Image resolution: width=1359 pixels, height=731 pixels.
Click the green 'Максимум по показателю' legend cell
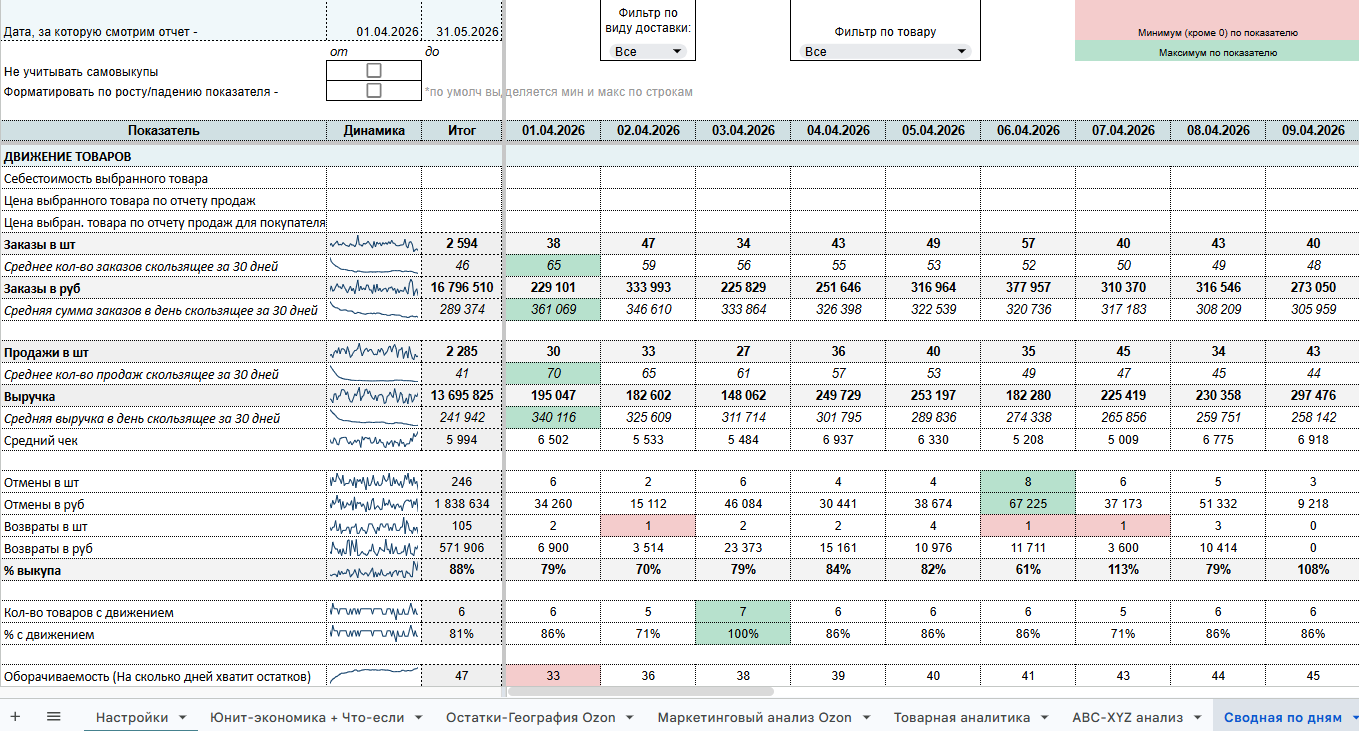(x=1217, y=52)
